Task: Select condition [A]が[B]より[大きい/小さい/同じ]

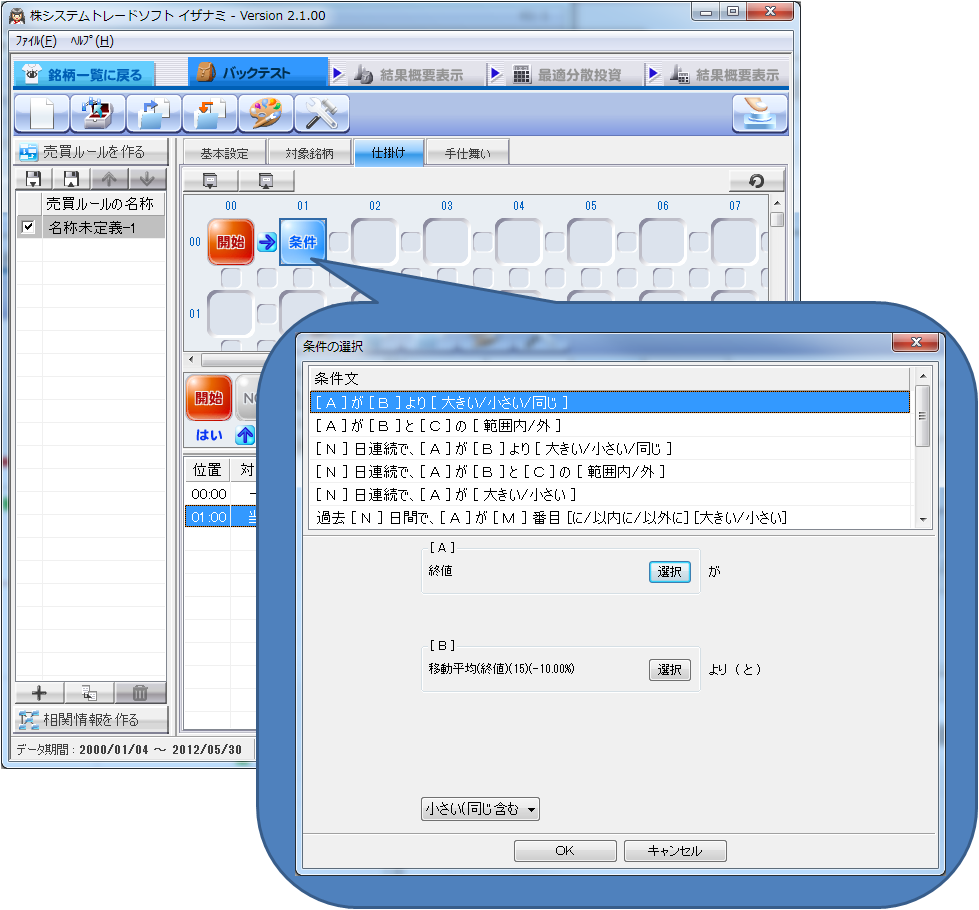Action: (610, 402)
